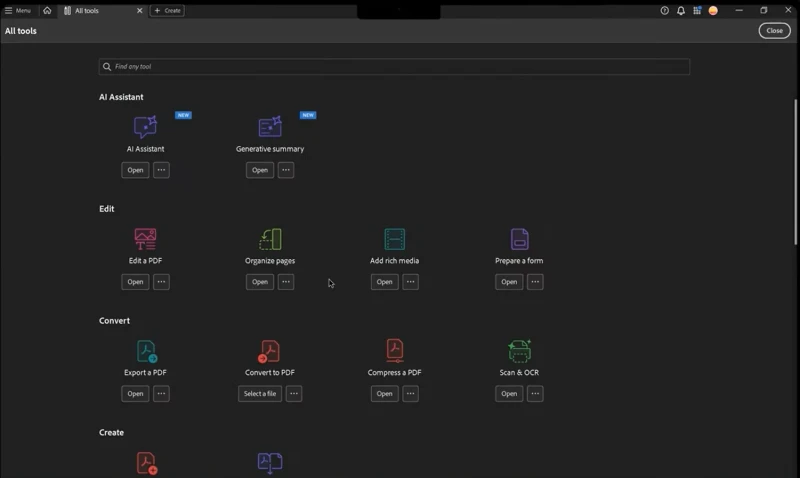This screenshot has width=800, height=478.
Task: Click the Add rich media icon
Action: (x=394, y=239)
